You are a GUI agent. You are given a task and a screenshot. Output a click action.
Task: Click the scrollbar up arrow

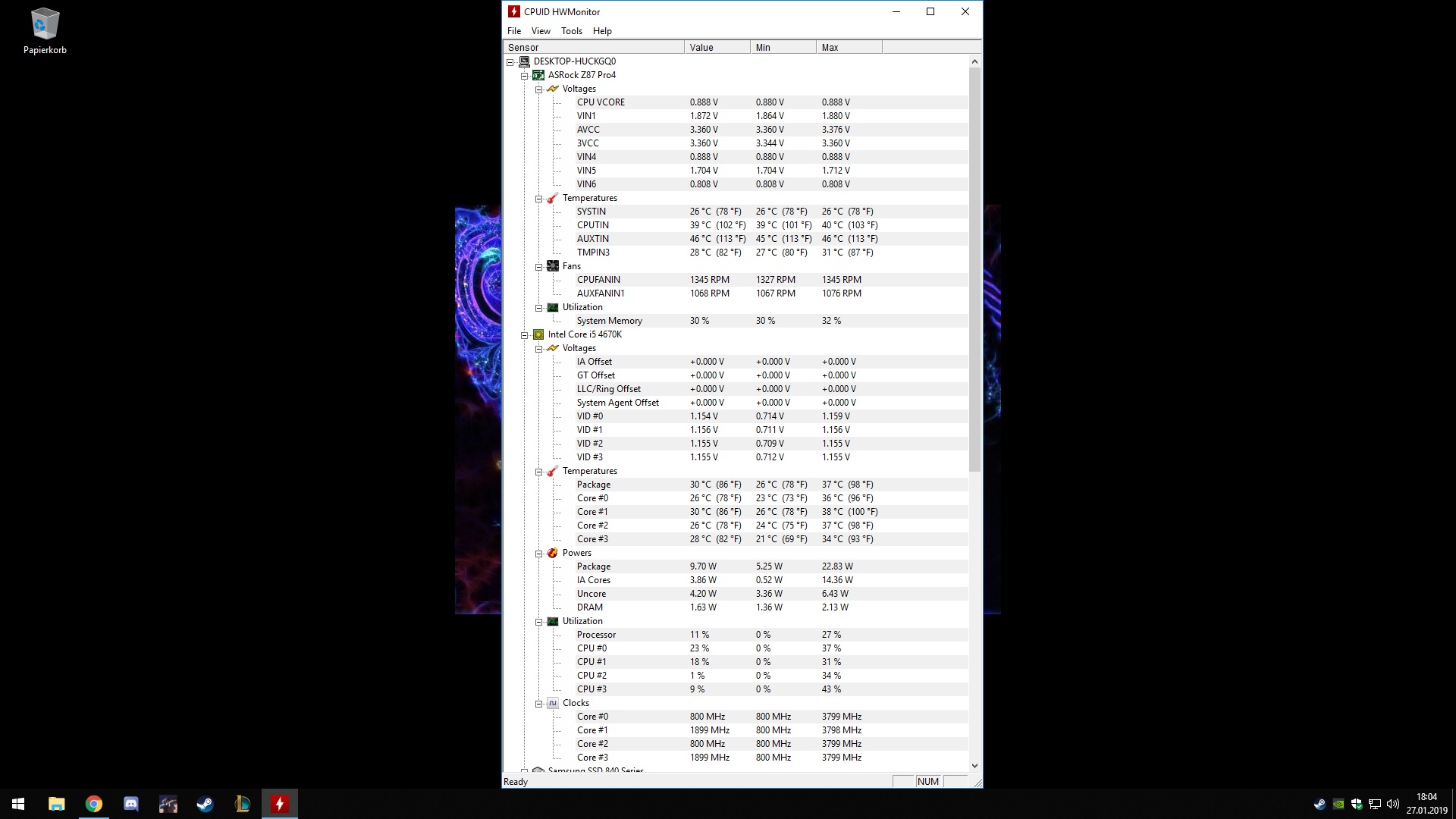974,61
